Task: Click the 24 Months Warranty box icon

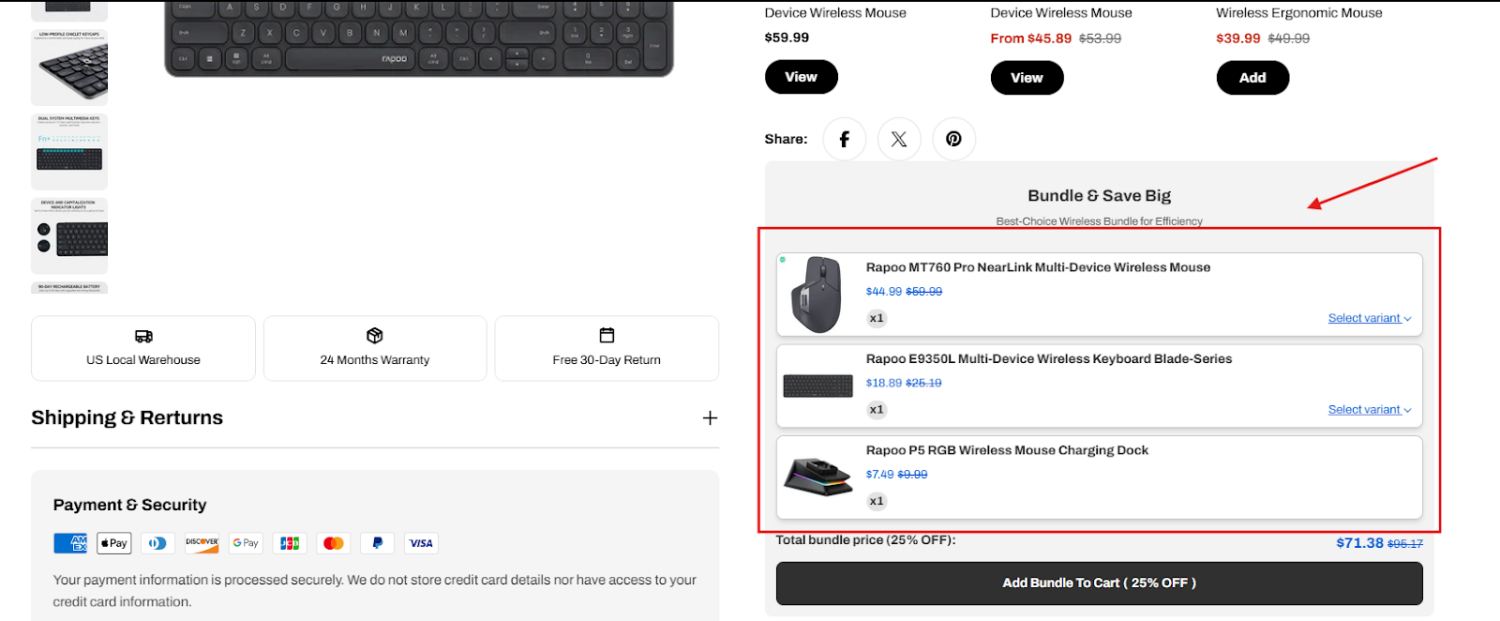Action: pyautogui.click(x=375, y=335)
